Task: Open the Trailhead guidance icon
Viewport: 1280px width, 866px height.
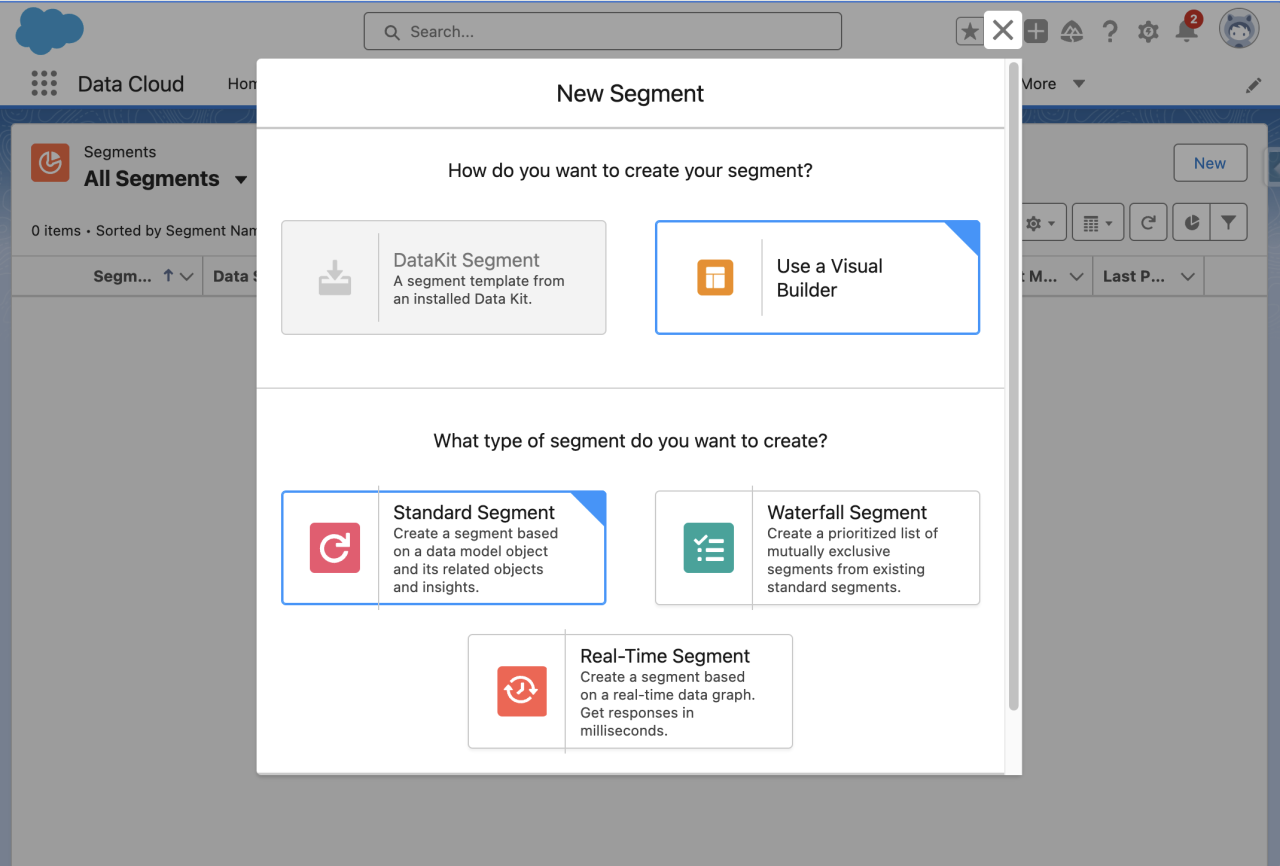Action: coord(1072,31)
